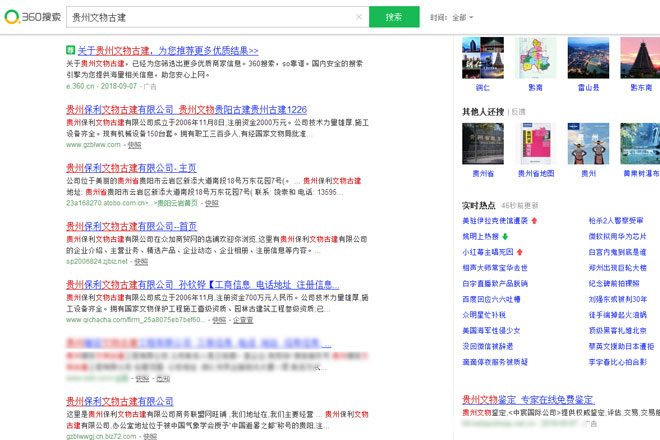
Task: Open the 雷山县 night-view thumbnail
Action: pos(588,58)
